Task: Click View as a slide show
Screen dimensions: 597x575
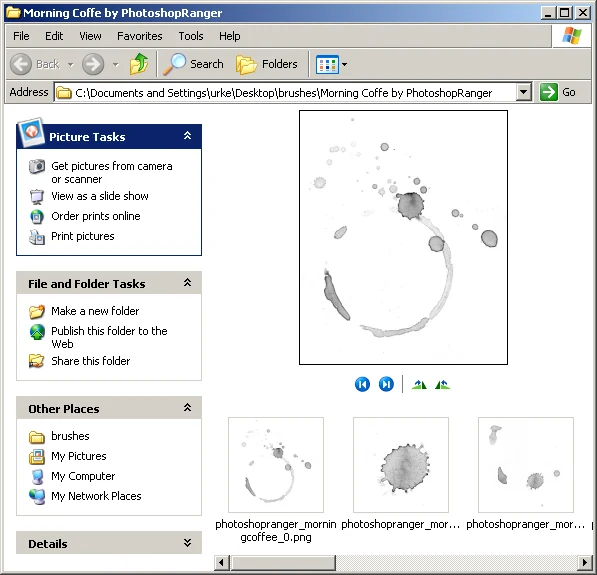Action: (100, 196)
